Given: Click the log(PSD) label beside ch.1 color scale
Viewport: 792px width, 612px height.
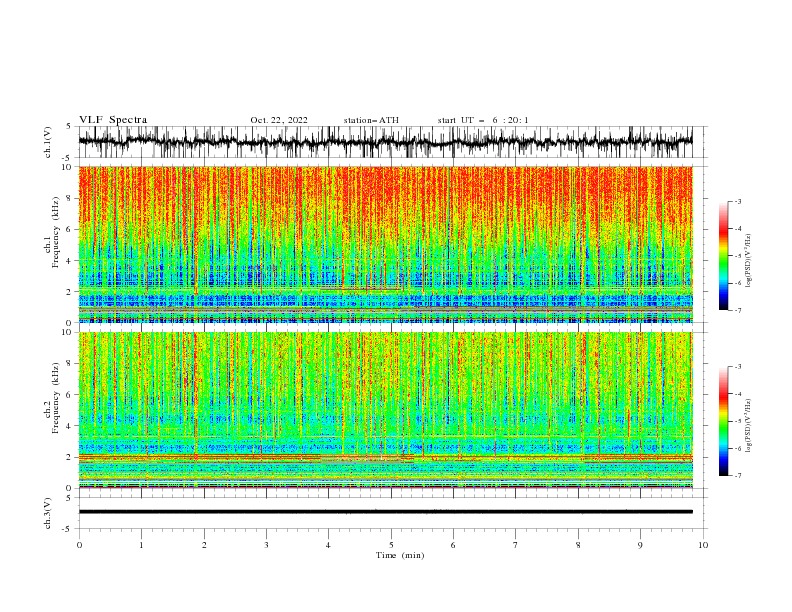Looking at the screenshot, I should 749,260.
